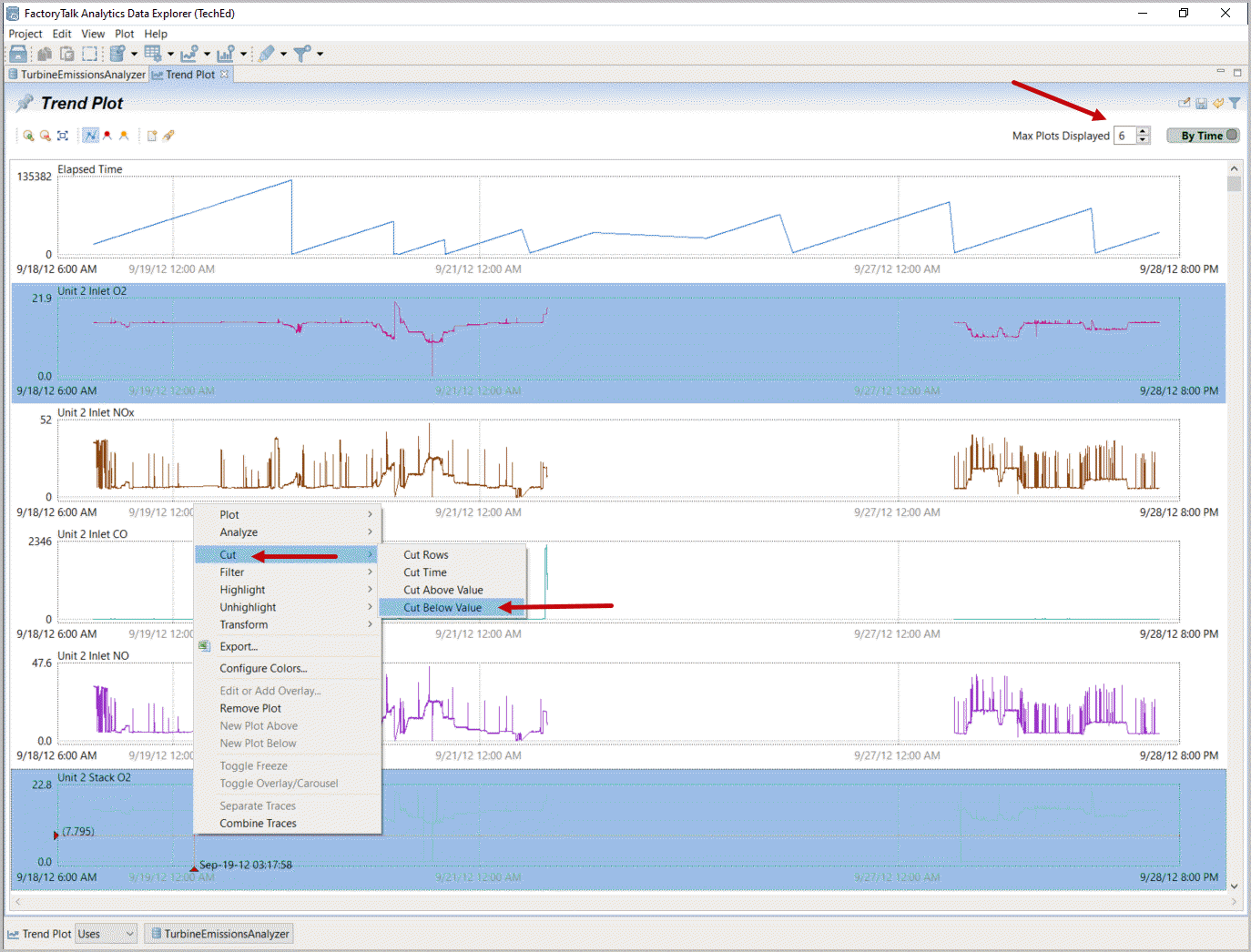Click the Max Plots Displayed input field
The height and width of the screenshot is (952, 1251).
1124,136
